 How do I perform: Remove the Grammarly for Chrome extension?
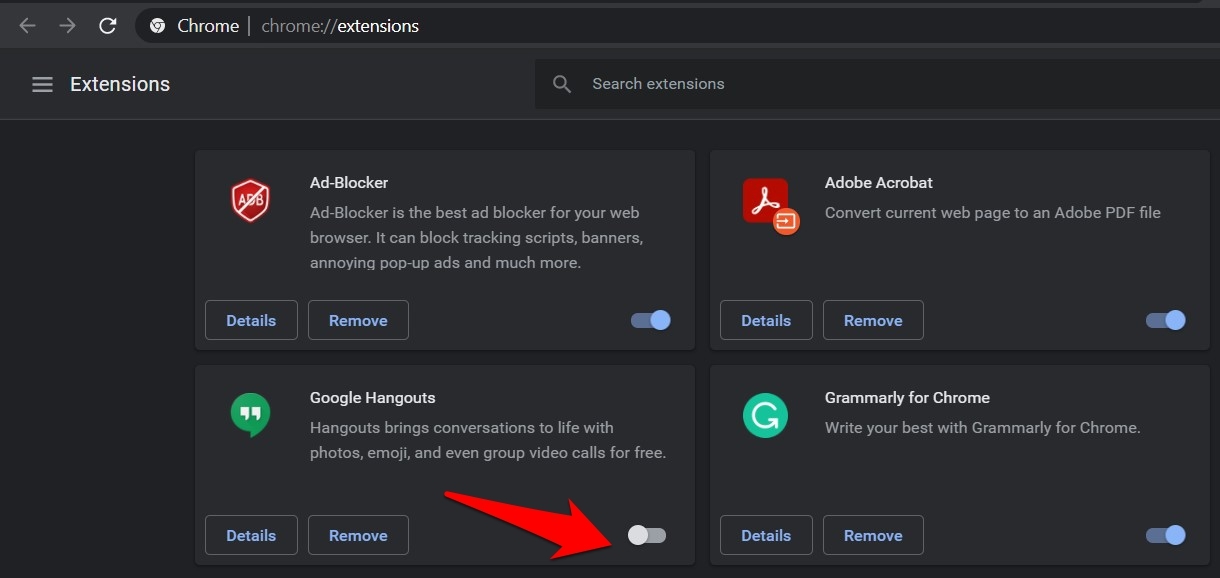tap(873, 535)
